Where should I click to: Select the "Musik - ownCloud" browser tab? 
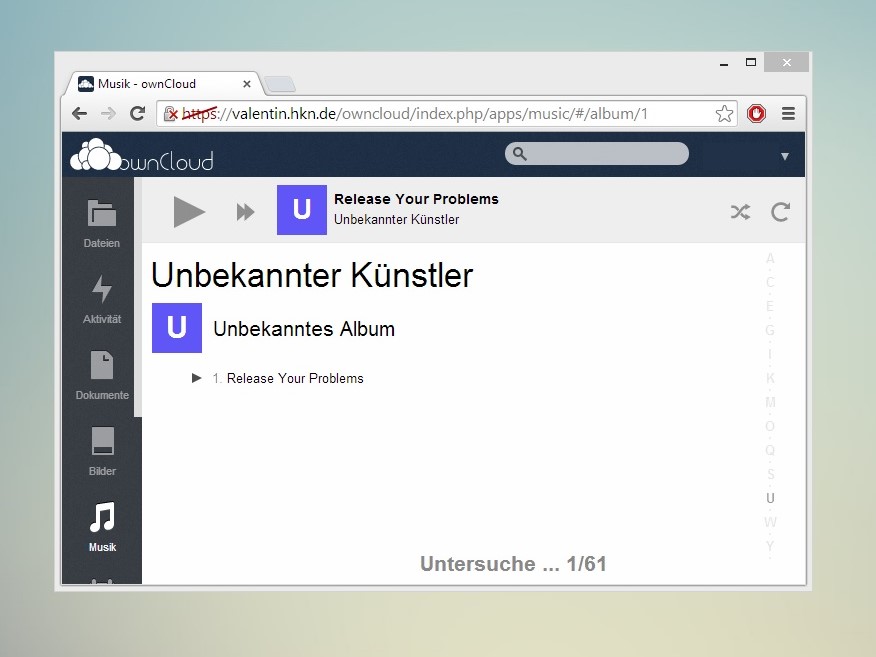point(162,84)
